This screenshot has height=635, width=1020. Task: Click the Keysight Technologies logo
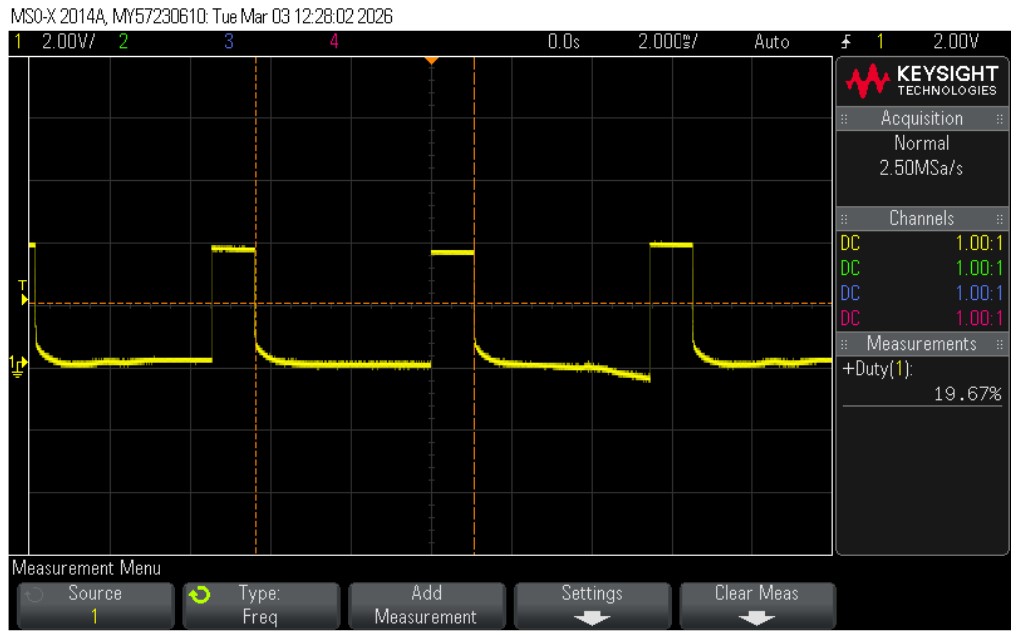922,81
